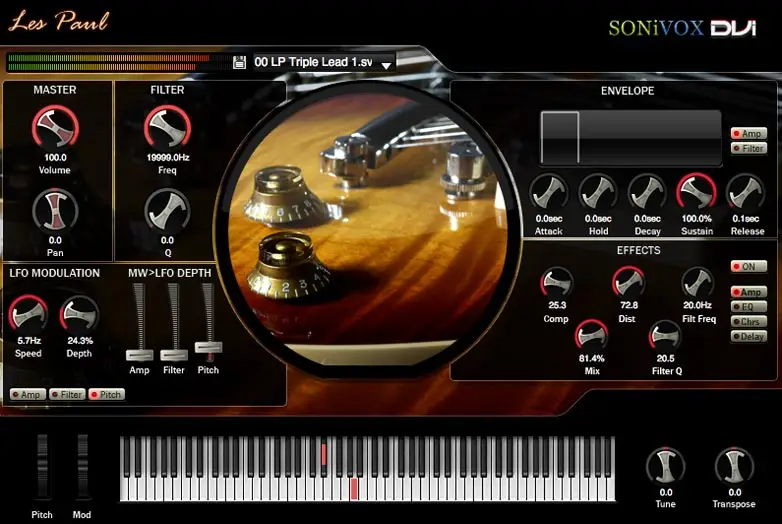Screen dimensions: 782x524
Task: Click the Effects Comp knob
Action: [x=557, y=283]
